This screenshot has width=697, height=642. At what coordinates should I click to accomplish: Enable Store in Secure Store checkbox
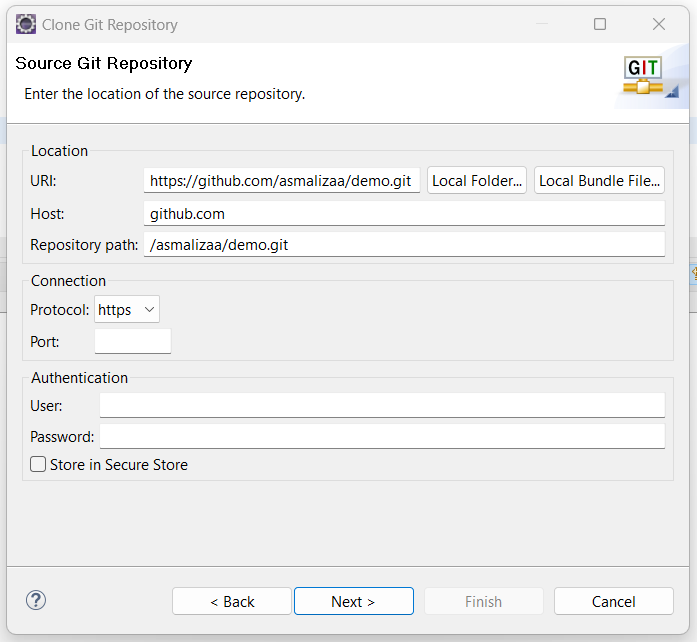(39, 464)
